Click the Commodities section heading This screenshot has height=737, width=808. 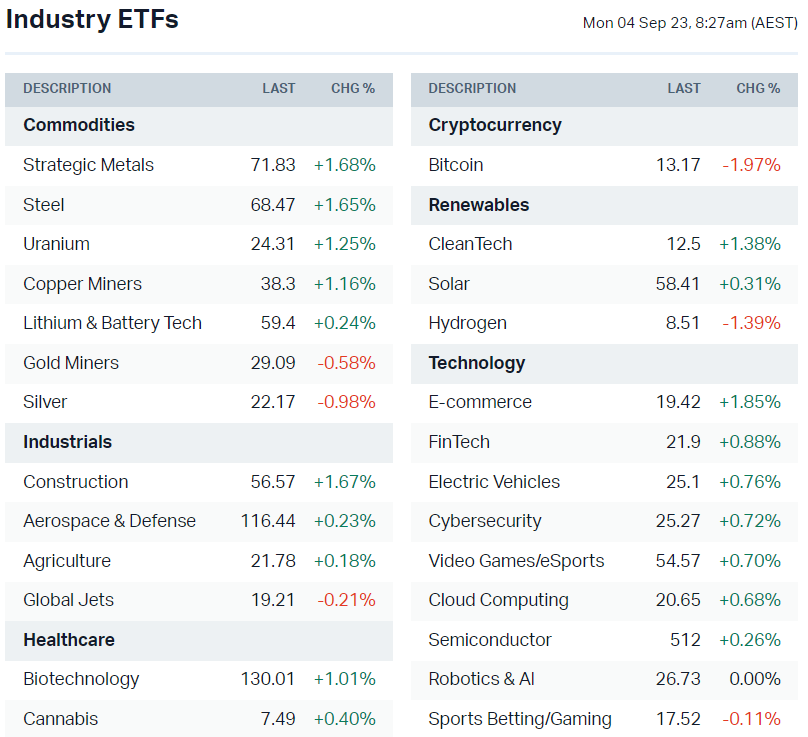click(79, 125)
